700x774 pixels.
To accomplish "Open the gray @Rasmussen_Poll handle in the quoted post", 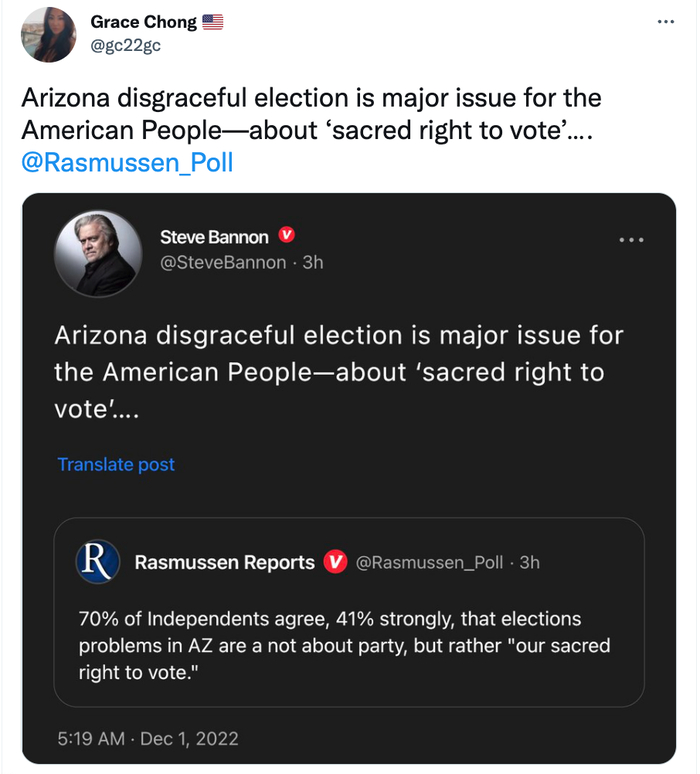I will [429, 562].
